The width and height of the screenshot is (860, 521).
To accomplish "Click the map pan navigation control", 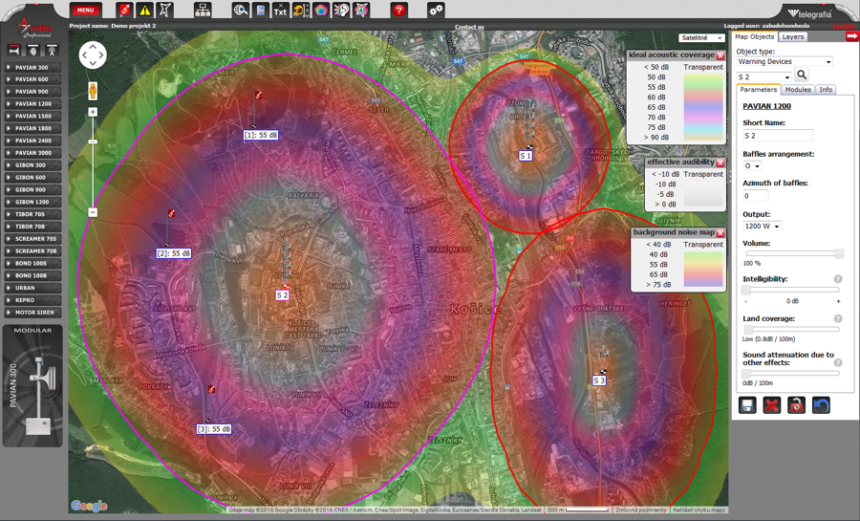I will 93,55.
